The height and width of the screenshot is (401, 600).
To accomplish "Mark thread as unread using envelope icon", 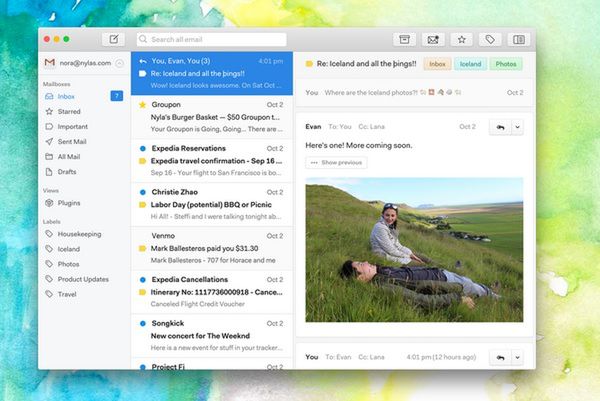I will (433, 39).
